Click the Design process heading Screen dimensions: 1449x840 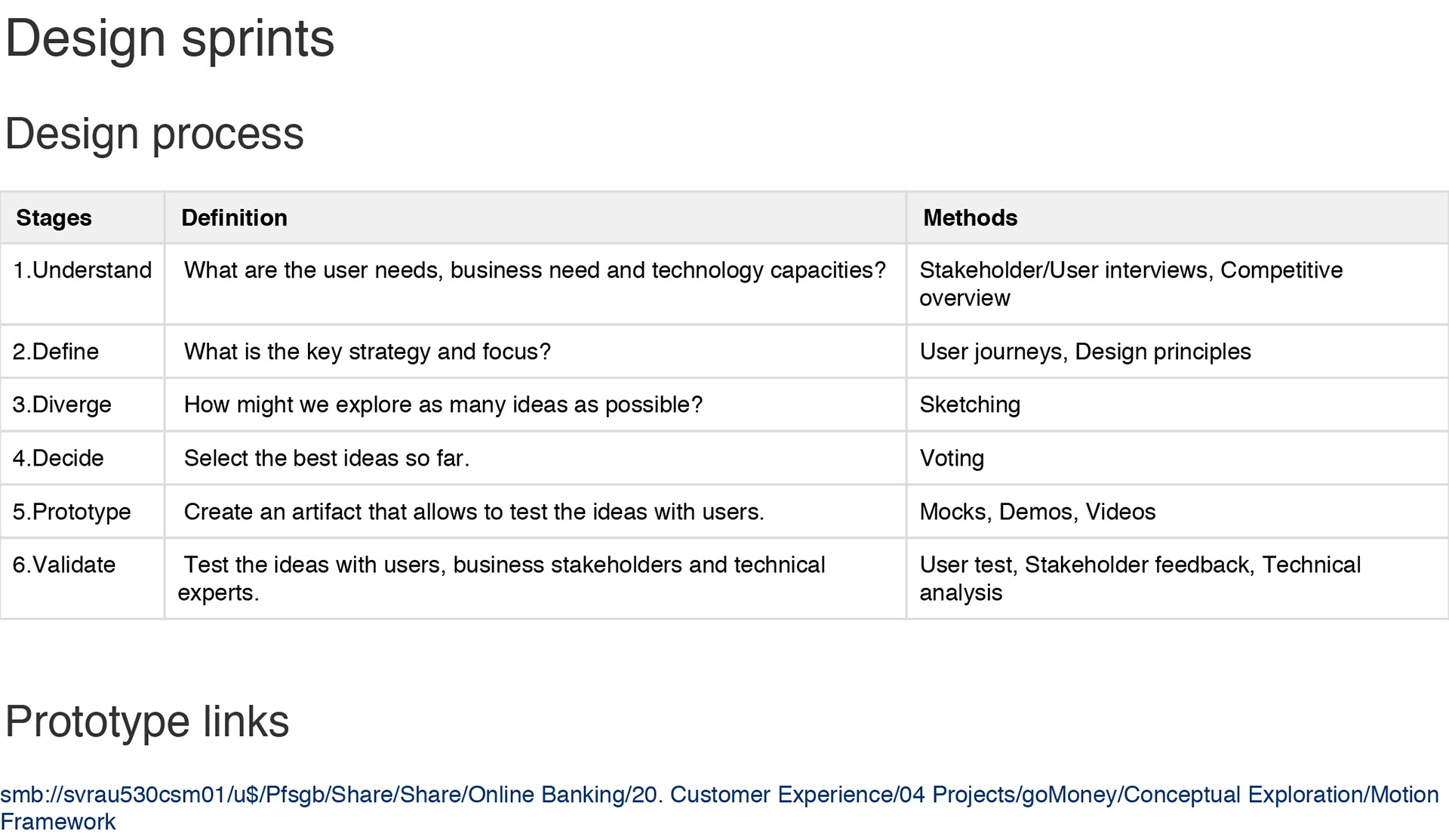point(155,134)
